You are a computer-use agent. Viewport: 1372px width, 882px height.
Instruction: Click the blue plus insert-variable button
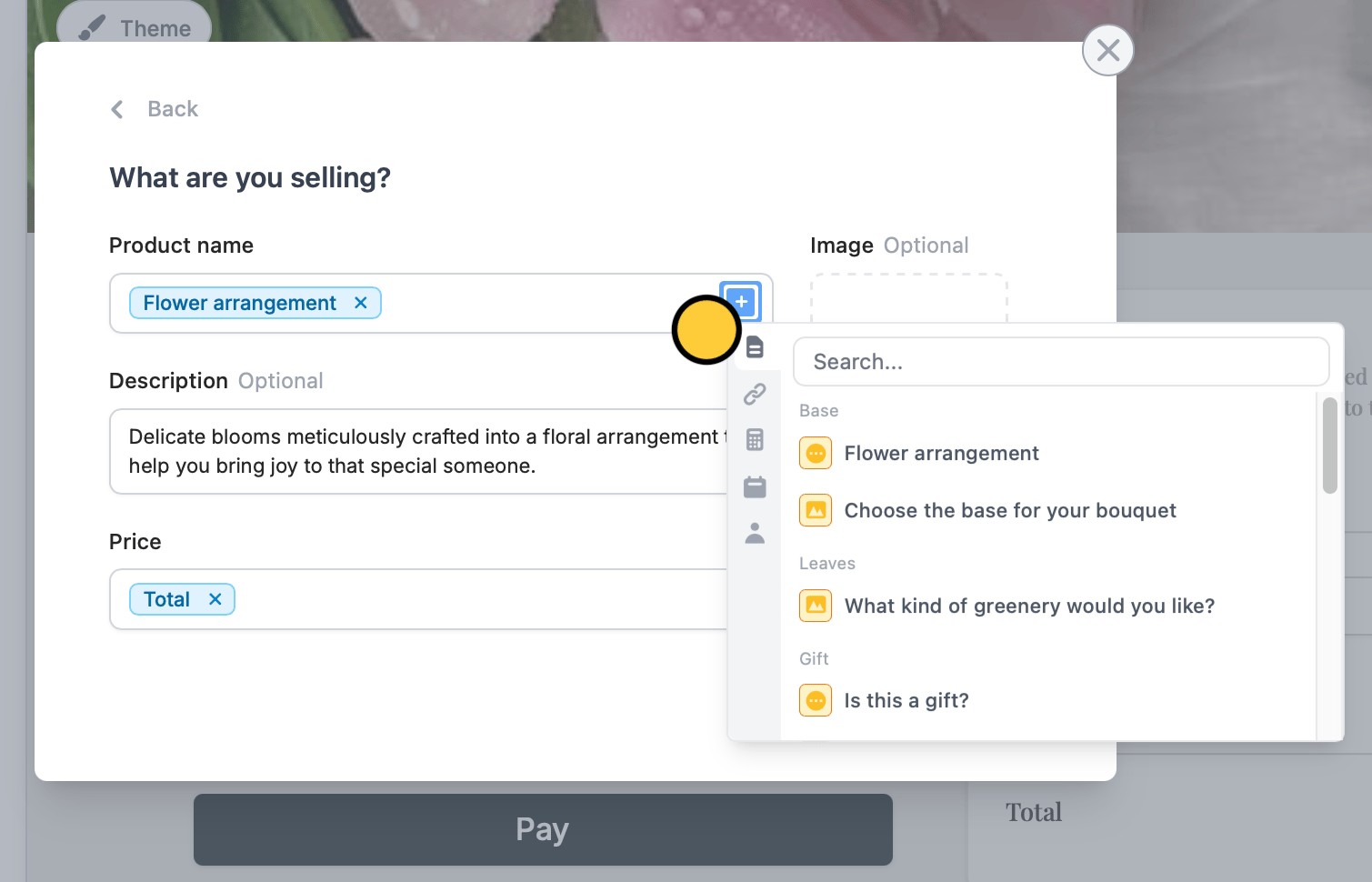tap(741, 301)
